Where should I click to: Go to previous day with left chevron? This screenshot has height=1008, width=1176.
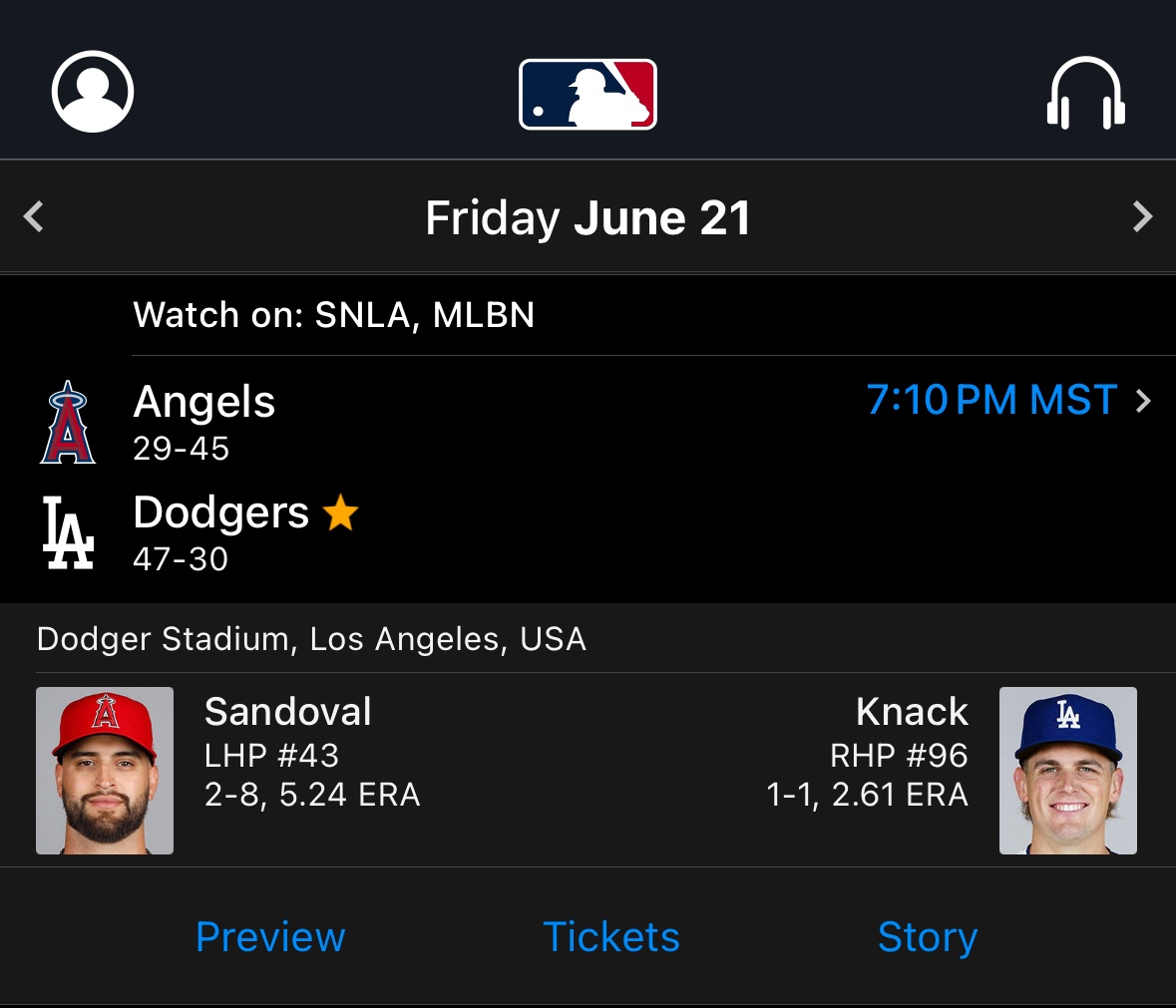click(x=34, y=217)
